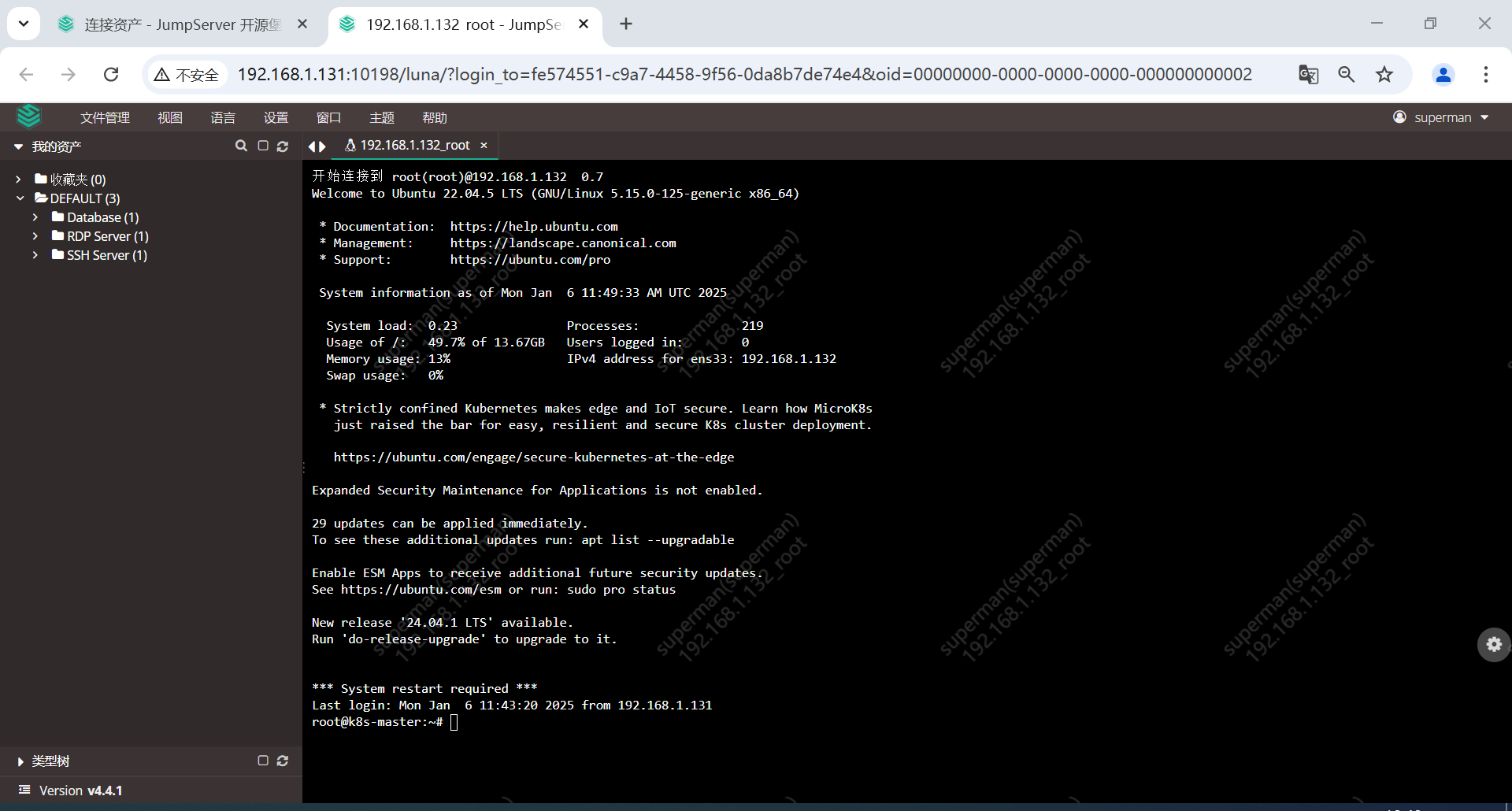Open the 帮助 menu
Image resolution: width=1512 pixels, height=811 pixels.
click(435, 117)
